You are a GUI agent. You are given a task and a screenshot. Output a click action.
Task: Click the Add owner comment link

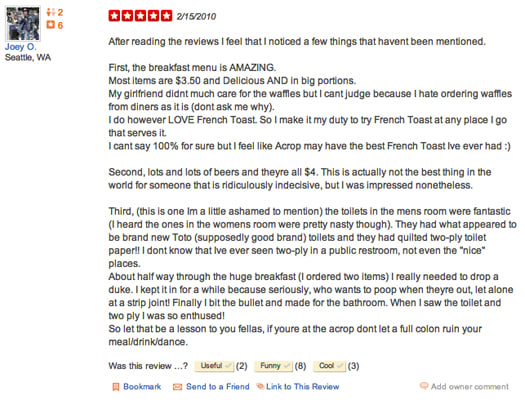(x=470, y=387)
